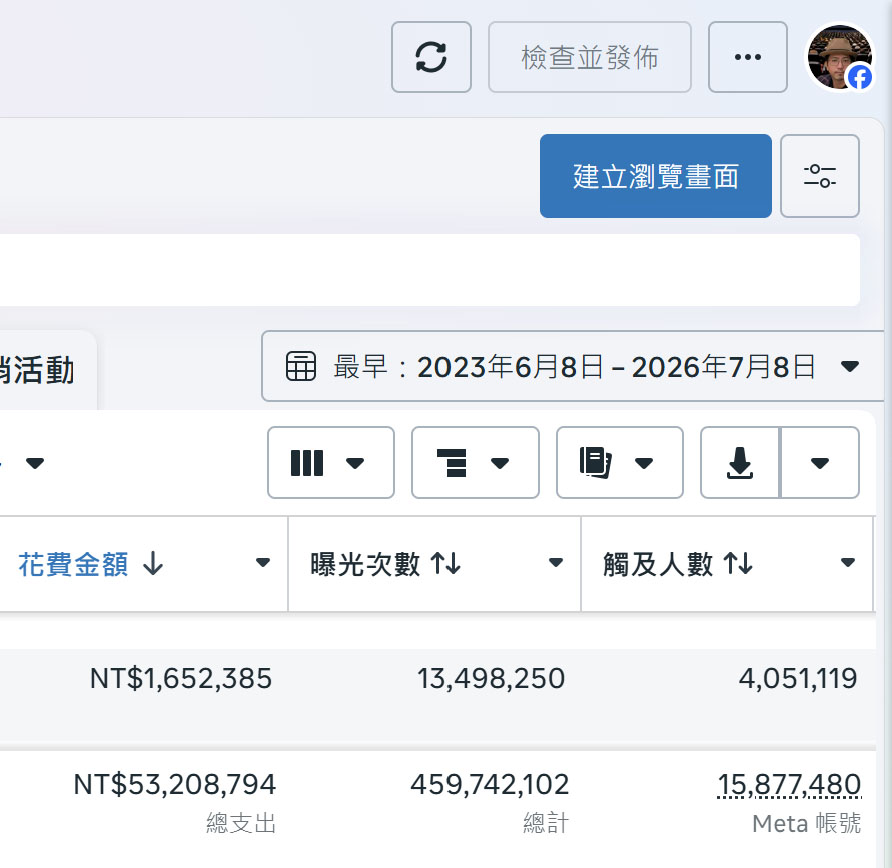Click total impressions 459,742,102
Viewport: 892px width, 868px height.
[490, 784]
